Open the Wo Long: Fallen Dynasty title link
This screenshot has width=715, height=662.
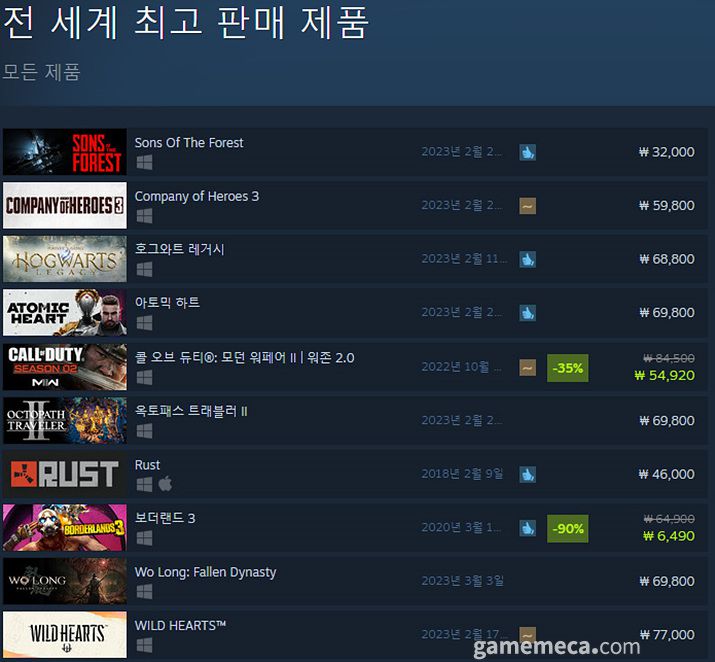tap(205, 572)
